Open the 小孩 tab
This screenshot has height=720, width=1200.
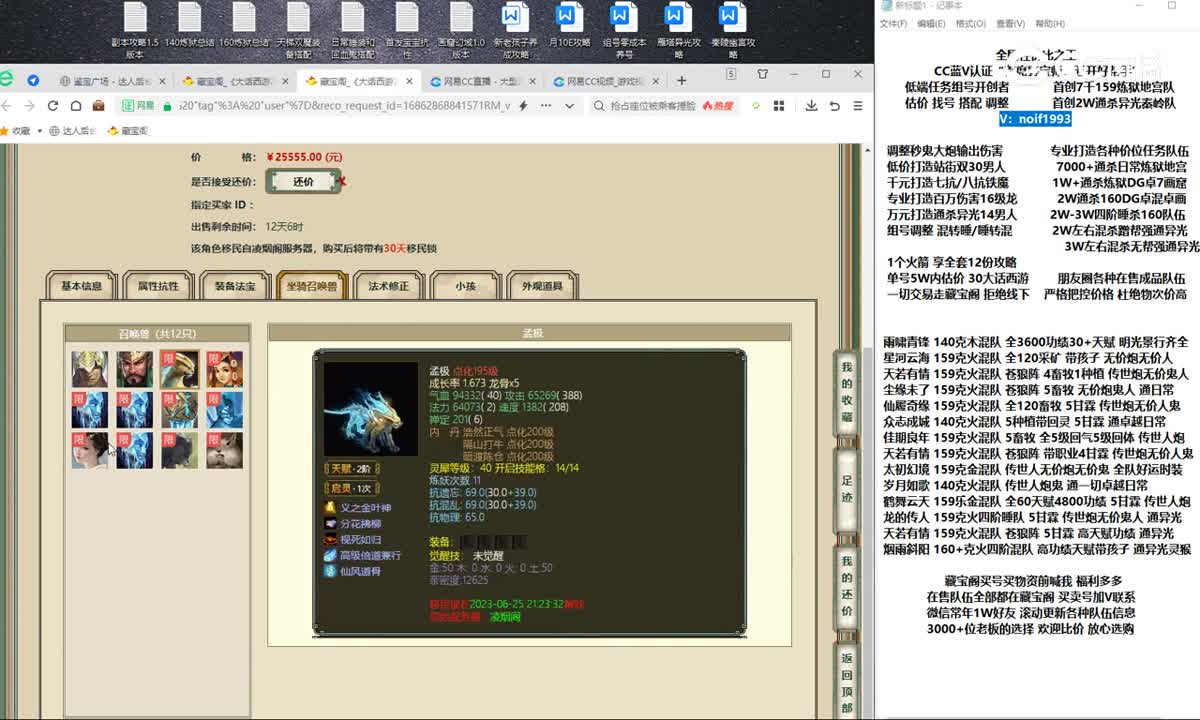coord(465,286)
